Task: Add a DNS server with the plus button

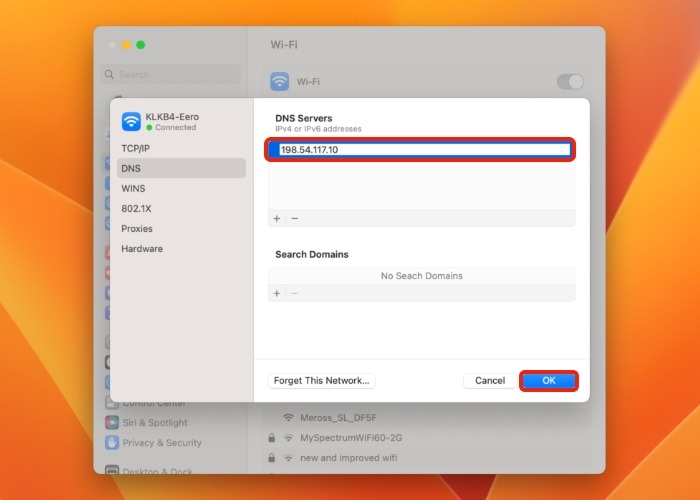Action: pyautogui.click(x=277, y=218)
